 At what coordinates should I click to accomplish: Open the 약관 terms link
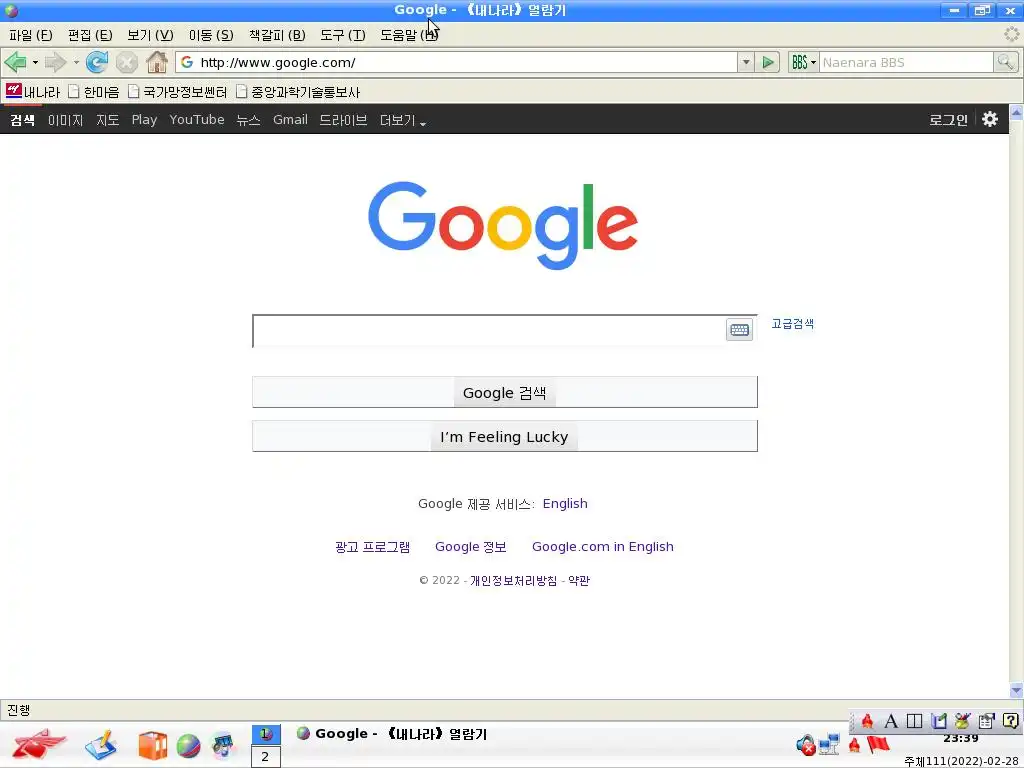(579, 581)
